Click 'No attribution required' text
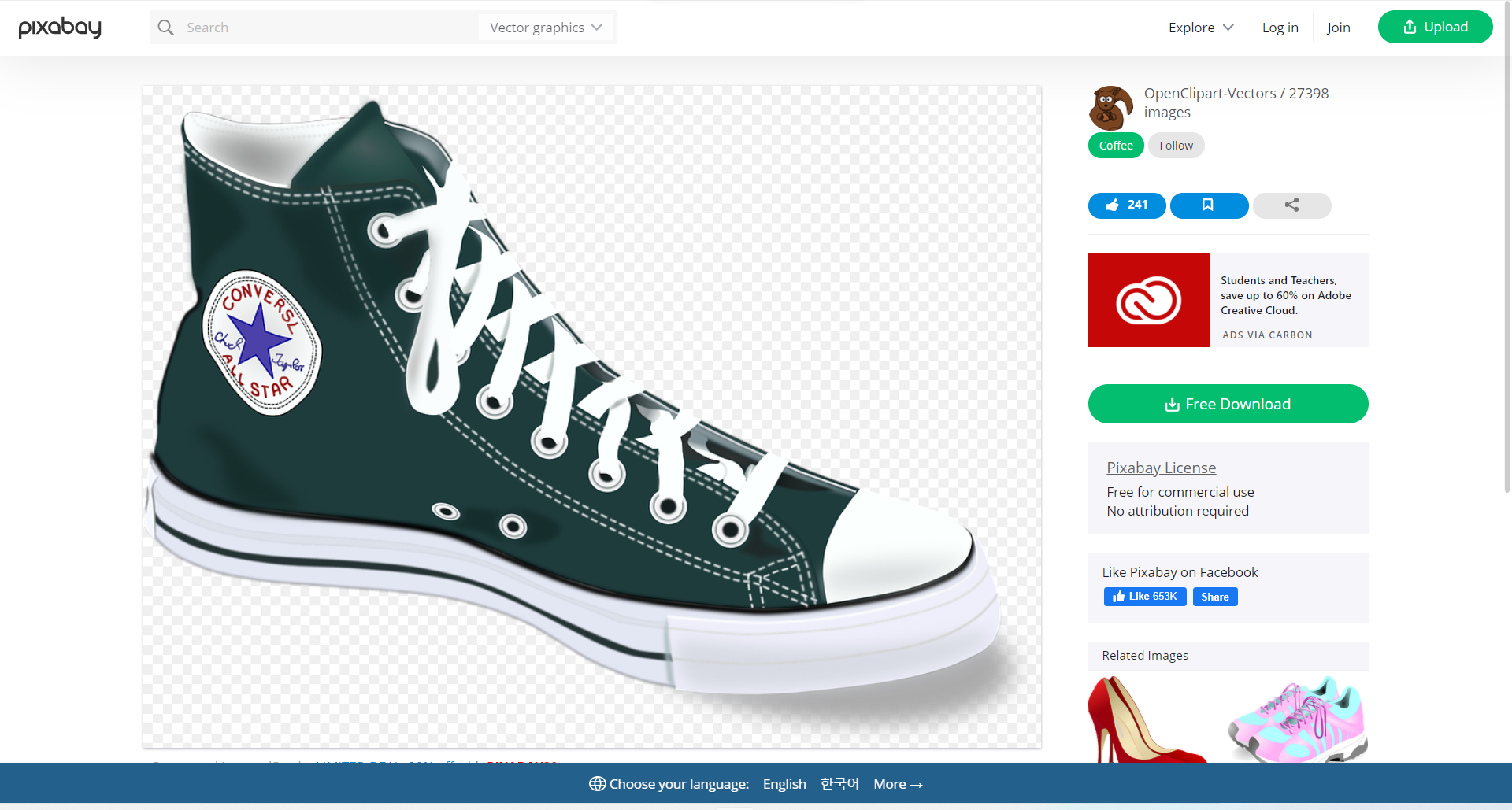Screen dimensions: 1512x810 point(1177,511)
